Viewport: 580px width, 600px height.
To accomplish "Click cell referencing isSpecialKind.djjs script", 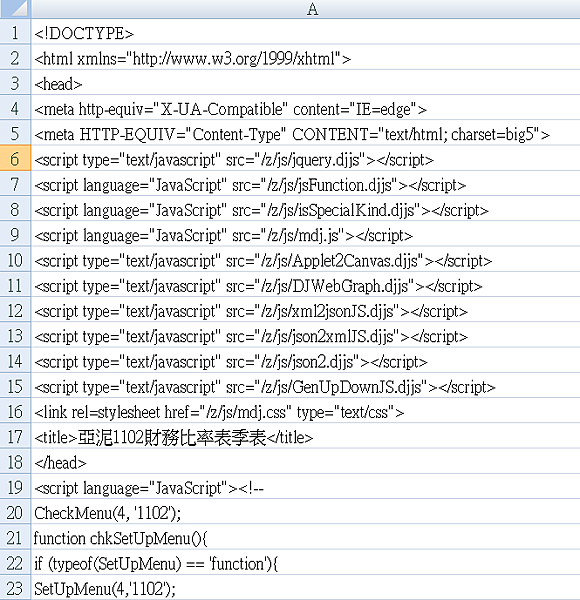I will pos(305,209).
